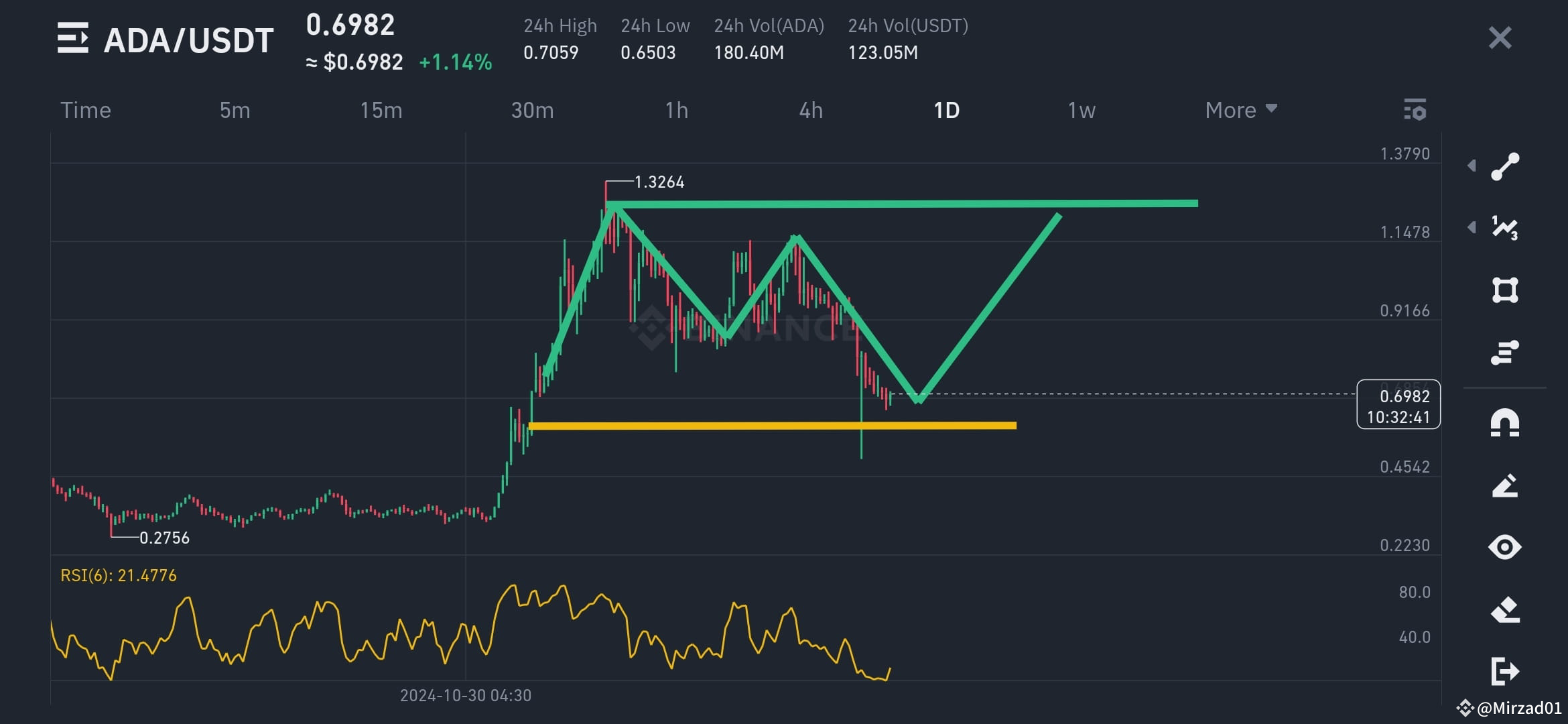Switch chart interval to 5m

point(235,110)
